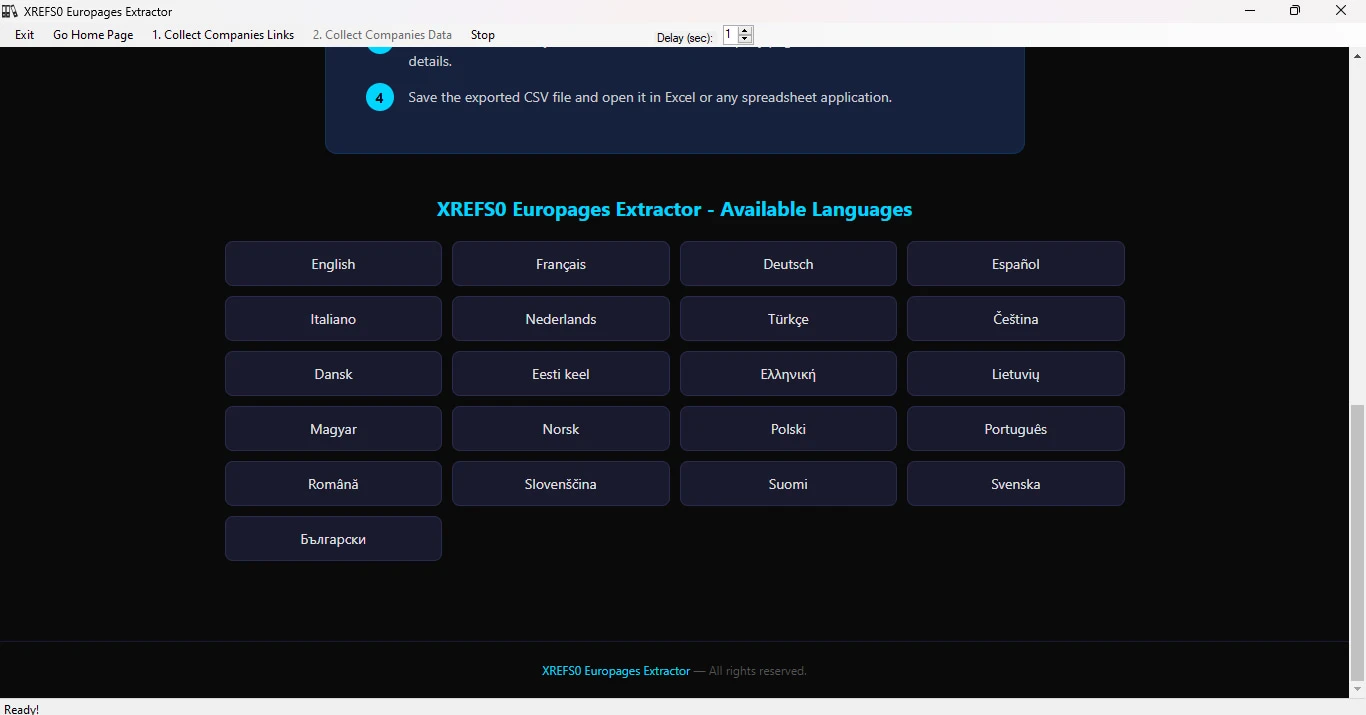Decrease delay with the stepper down arrow
This screenshot has width=1366, height=715.
(745, 39)
